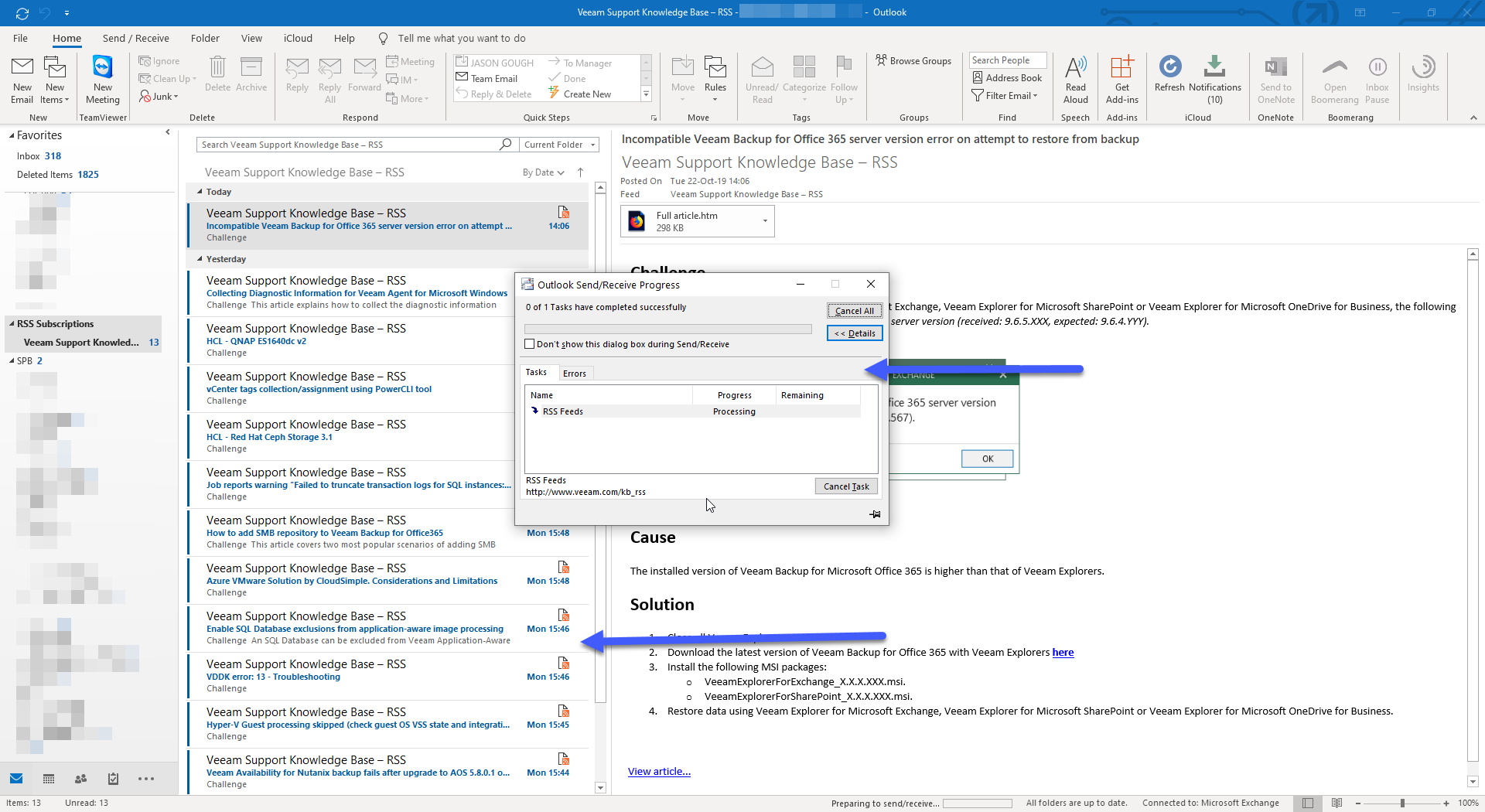Open the Send / Receive ribbon tab
The height and width of the screenshot is (812, 1485).
[135, 38]
